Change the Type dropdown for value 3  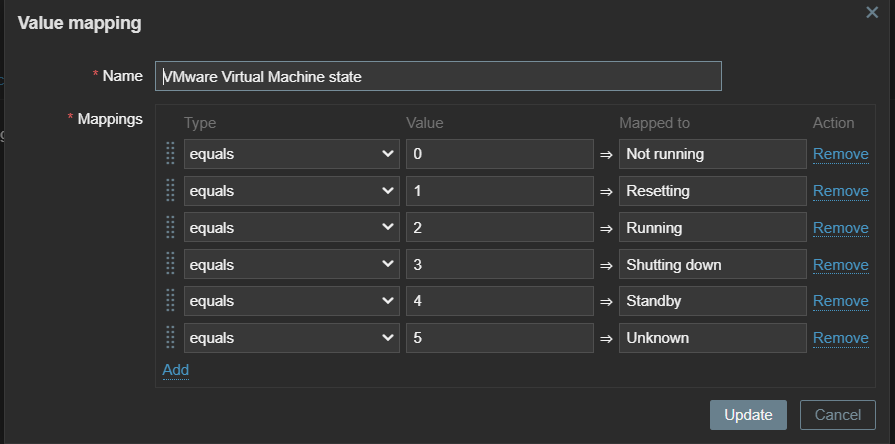click(291, 265)
